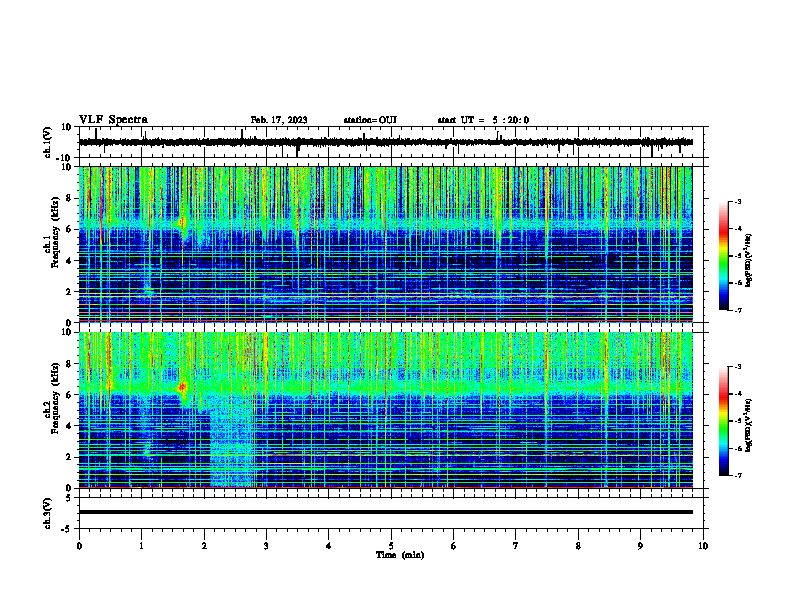Screen dimensions: 792x612
Task: Click the ch.1 spectrogram color bar
Action: [723, 256]
